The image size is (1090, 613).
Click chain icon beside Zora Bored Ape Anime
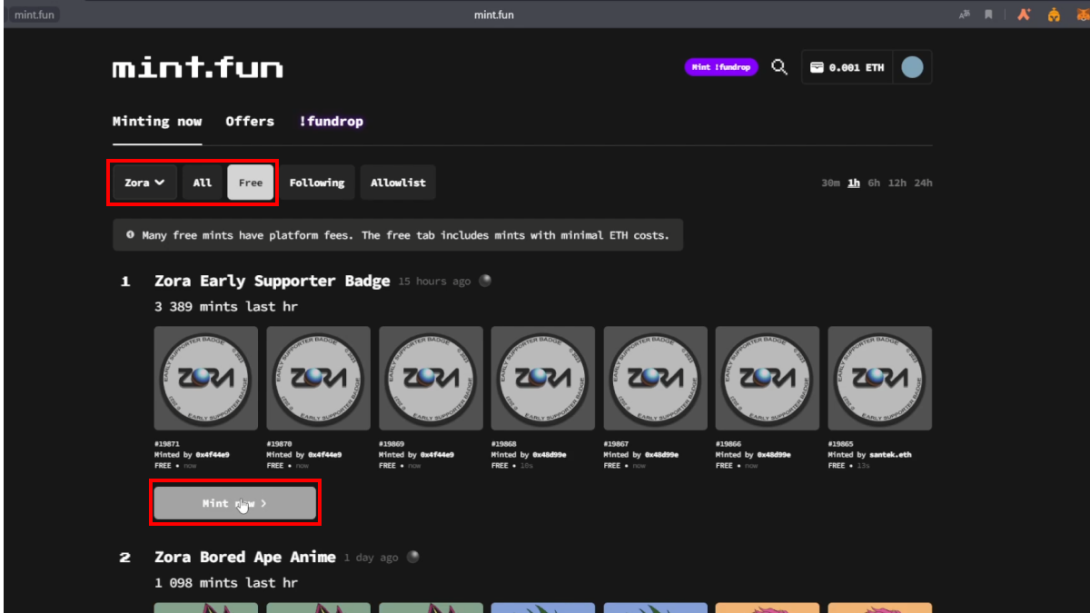tap(413, 557)
